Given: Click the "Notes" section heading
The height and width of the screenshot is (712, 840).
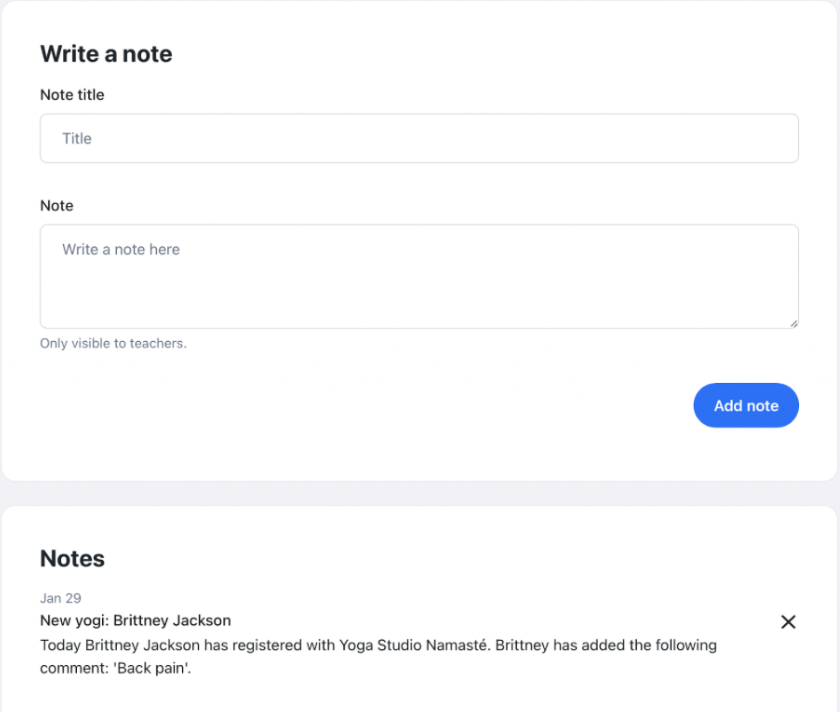Looking at the screenshot, I should click(x=72, y=558).
